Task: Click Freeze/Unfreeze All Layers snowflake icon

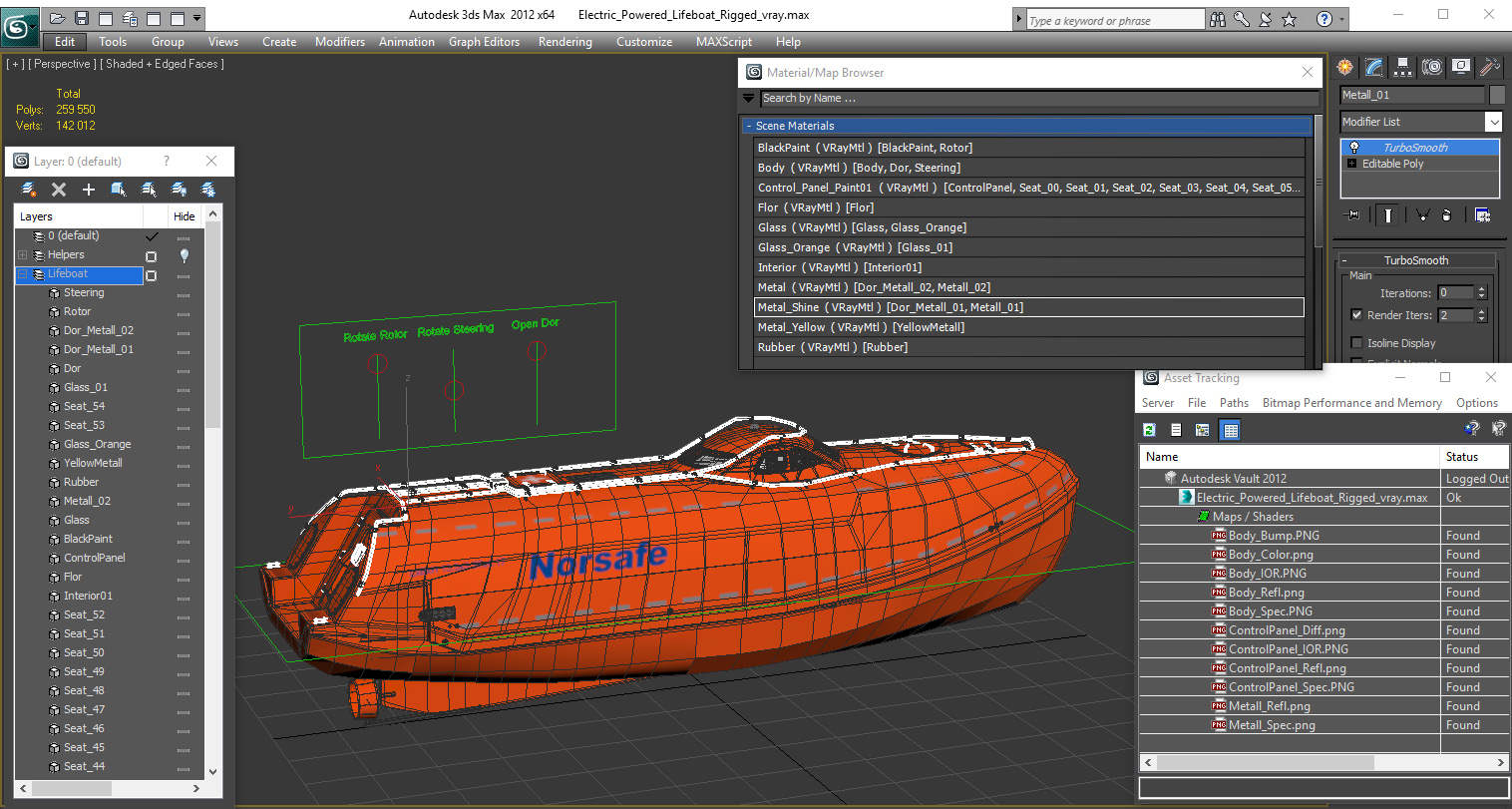Action: pyautogui.click(x=208, y=190)
